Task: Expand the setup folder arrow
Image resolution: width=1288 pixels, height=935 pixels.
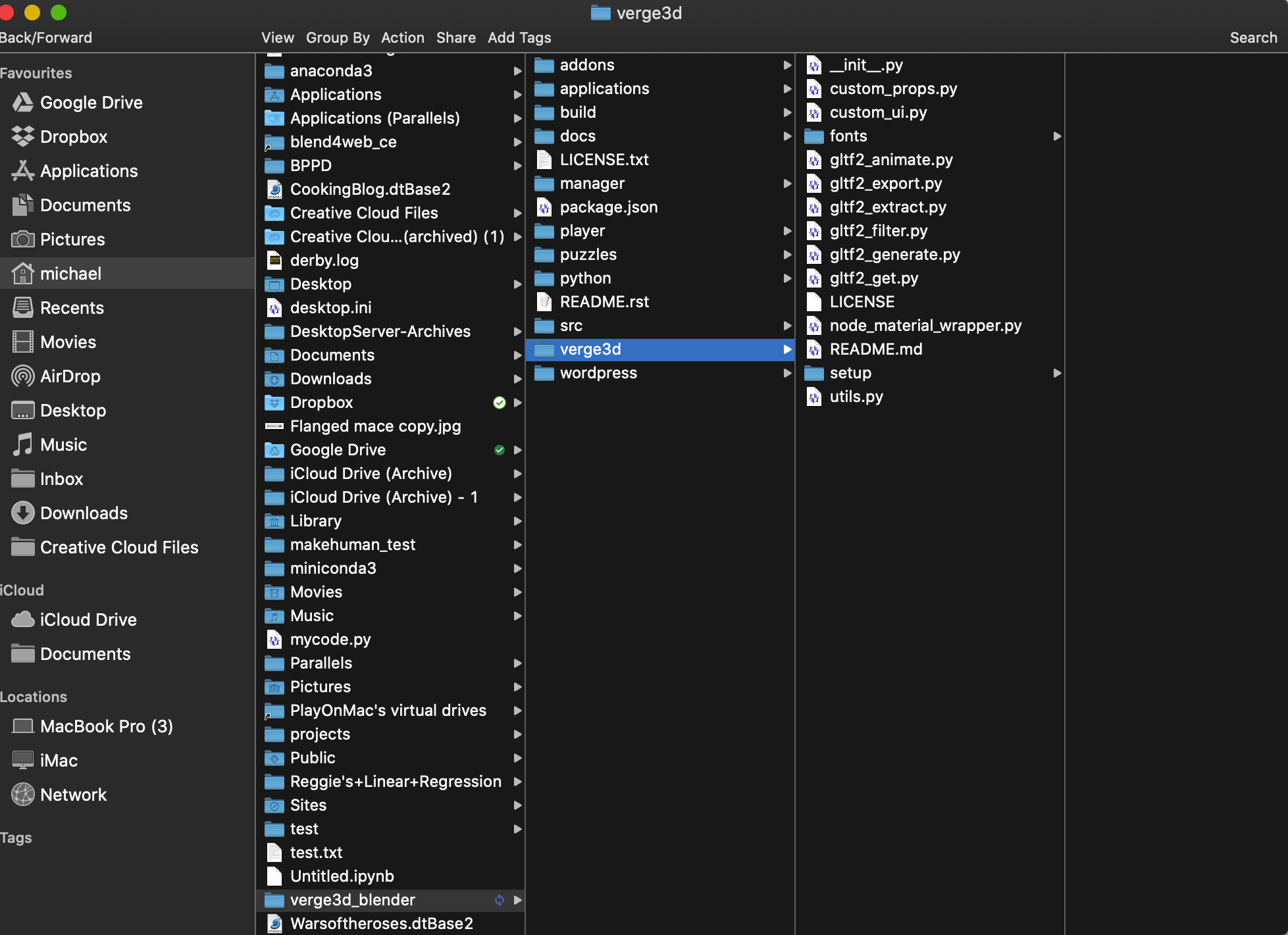Action: point(1057,373)
